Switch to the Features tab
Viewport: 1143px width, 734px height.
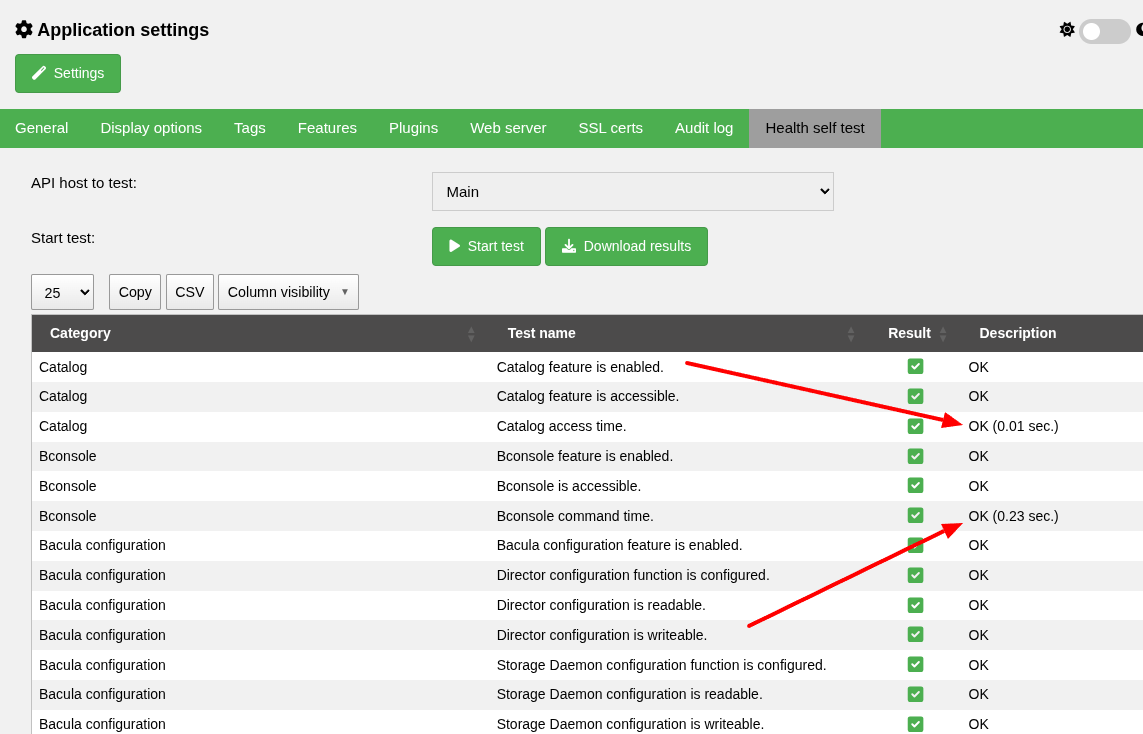click(x=327, y=128)
